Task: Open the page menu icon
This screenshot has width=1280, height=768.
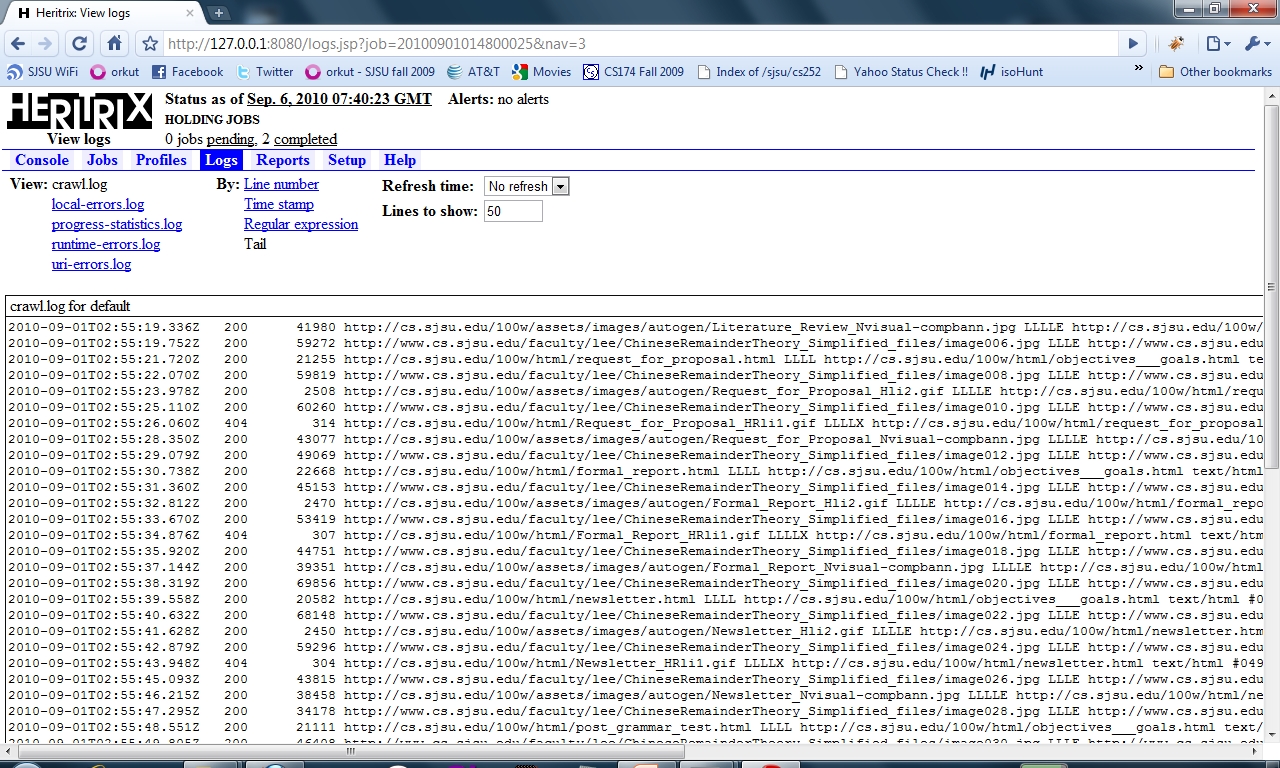Action: click(x=1217, y=44)
